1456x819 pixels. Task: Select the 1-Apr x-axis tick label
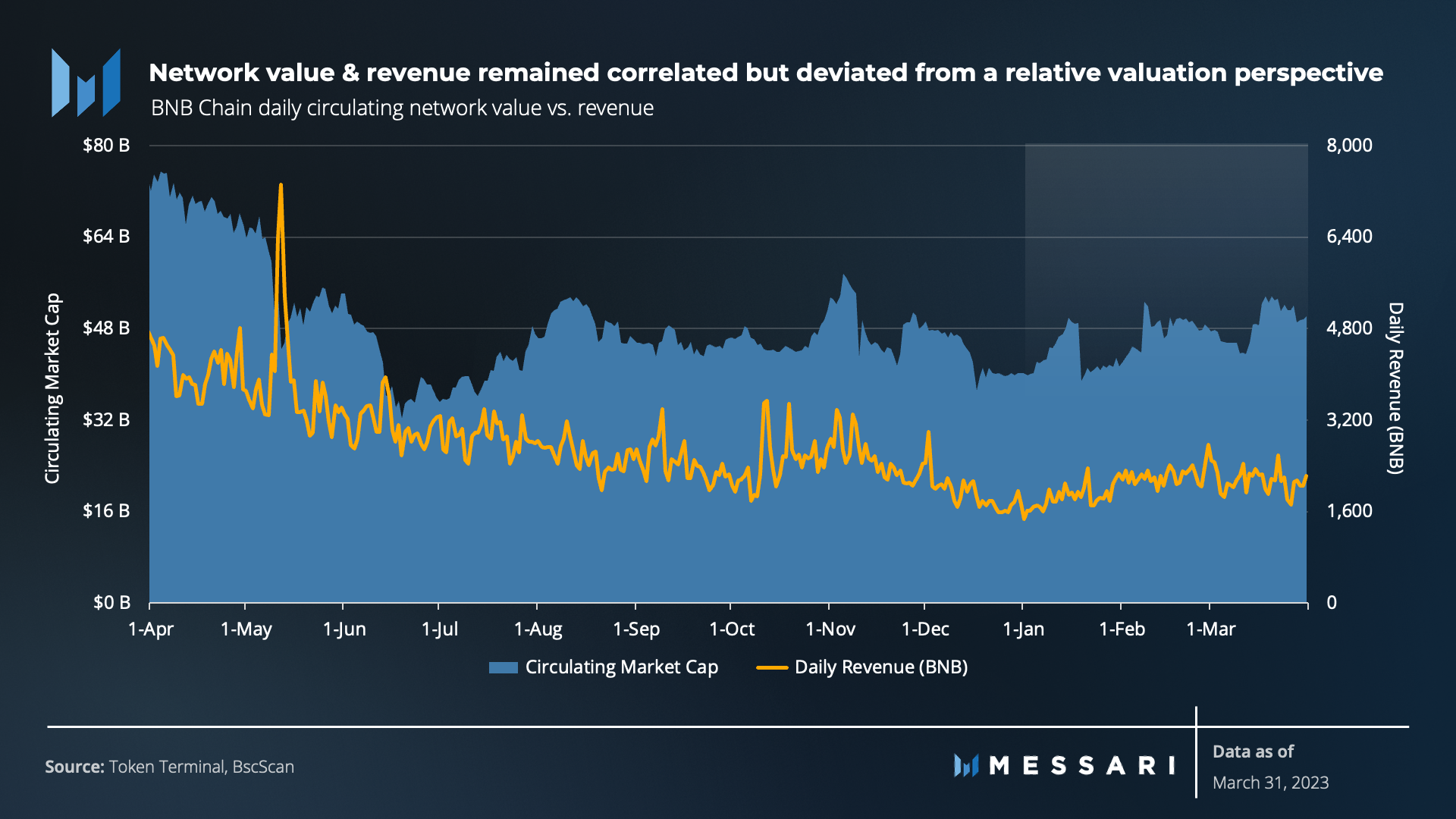click(151, 629)
